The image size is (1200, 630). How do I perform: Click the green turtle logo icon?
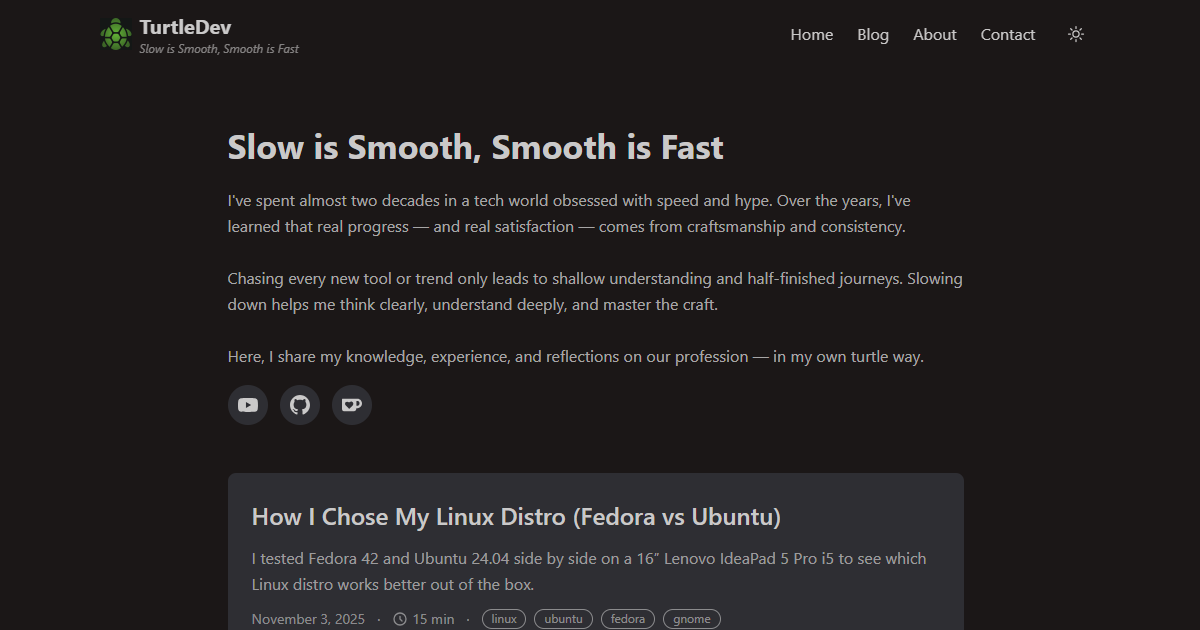click(x=116, y=34)
